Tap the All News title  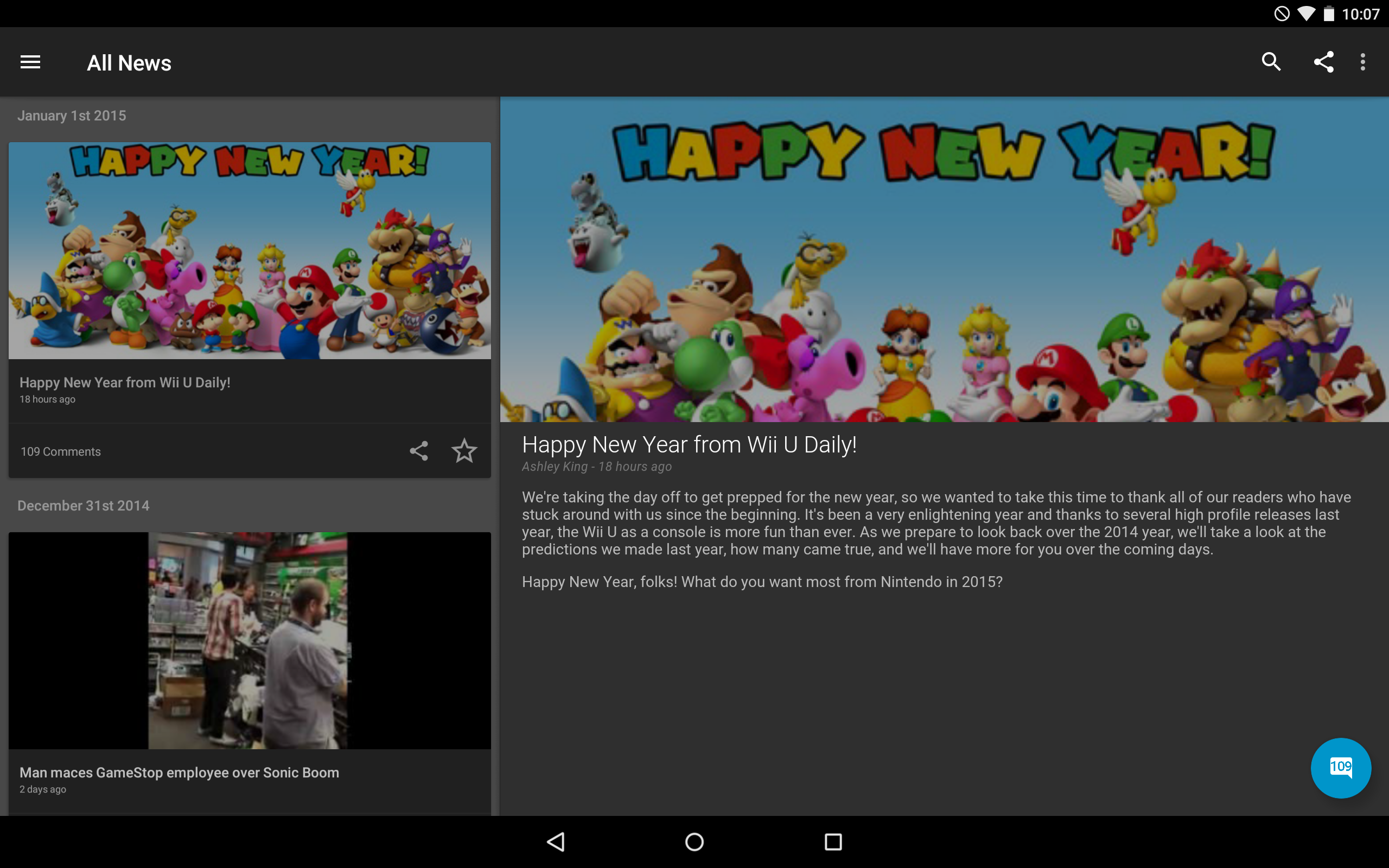click(129, 63)
